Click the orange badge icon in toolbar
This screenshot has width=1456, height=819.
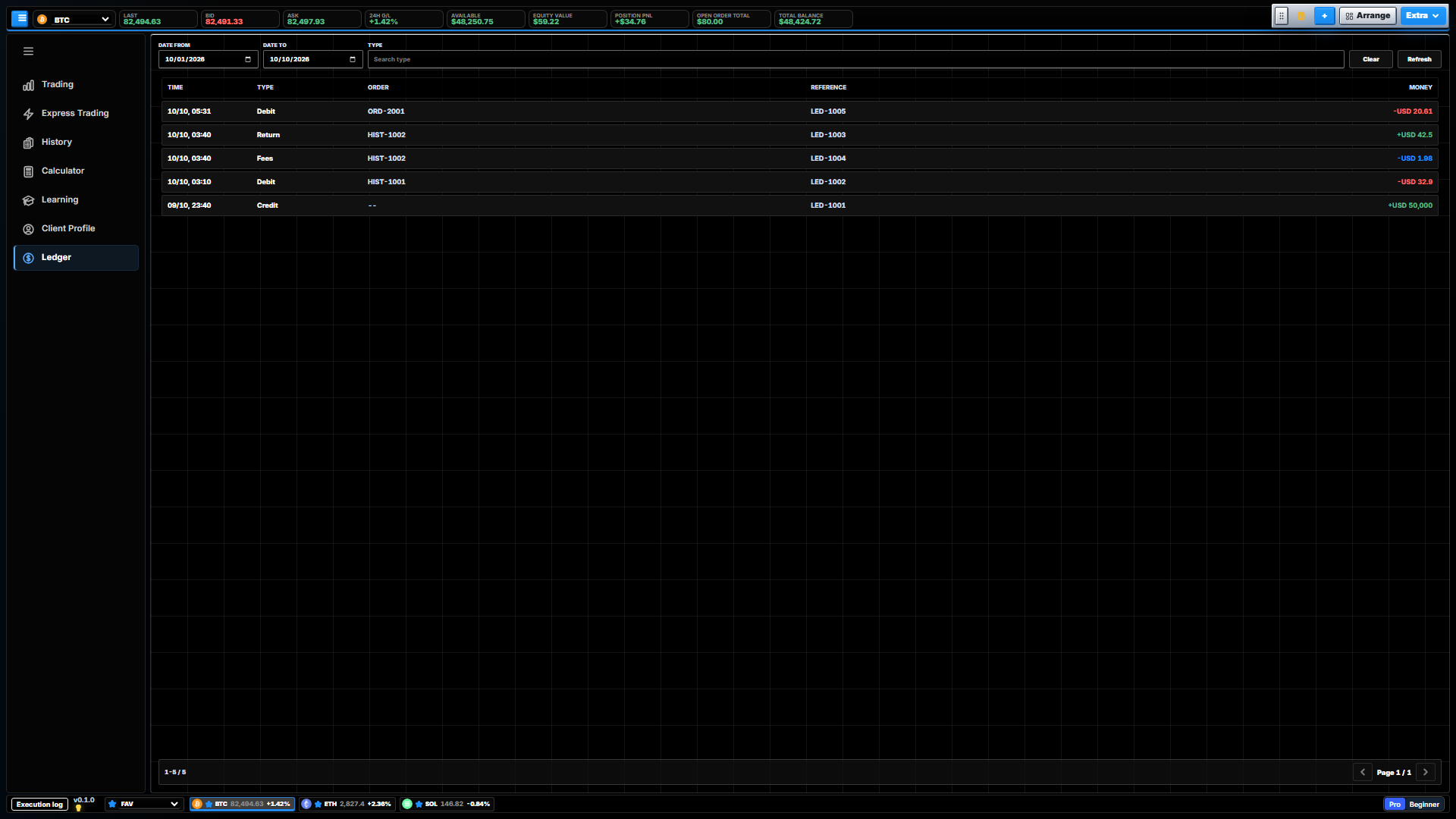pyautogui.click(x=1301, y=16)
